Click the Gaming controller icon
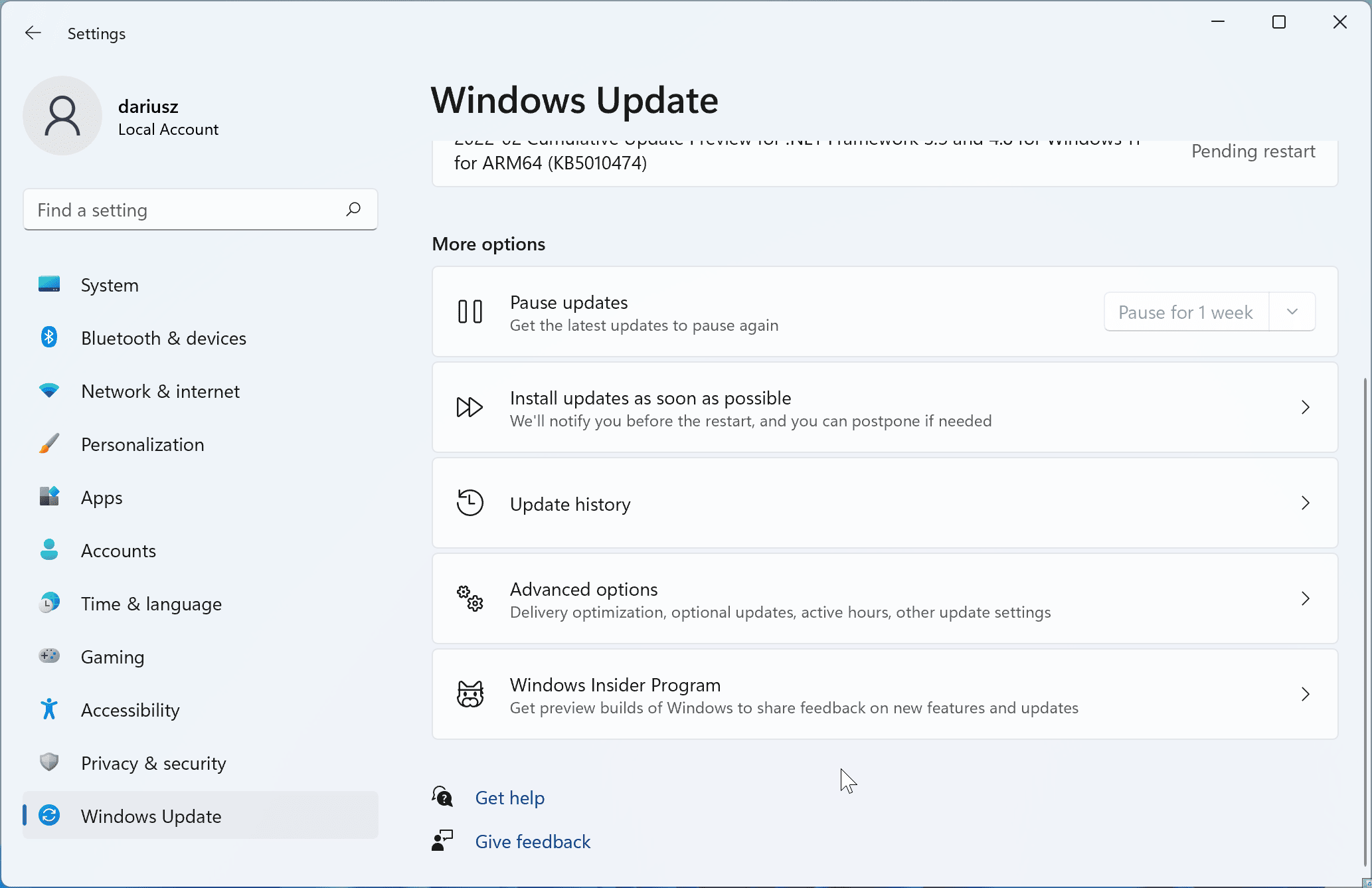This screenshot has height=888, width=1372. [x=49, y=656]
